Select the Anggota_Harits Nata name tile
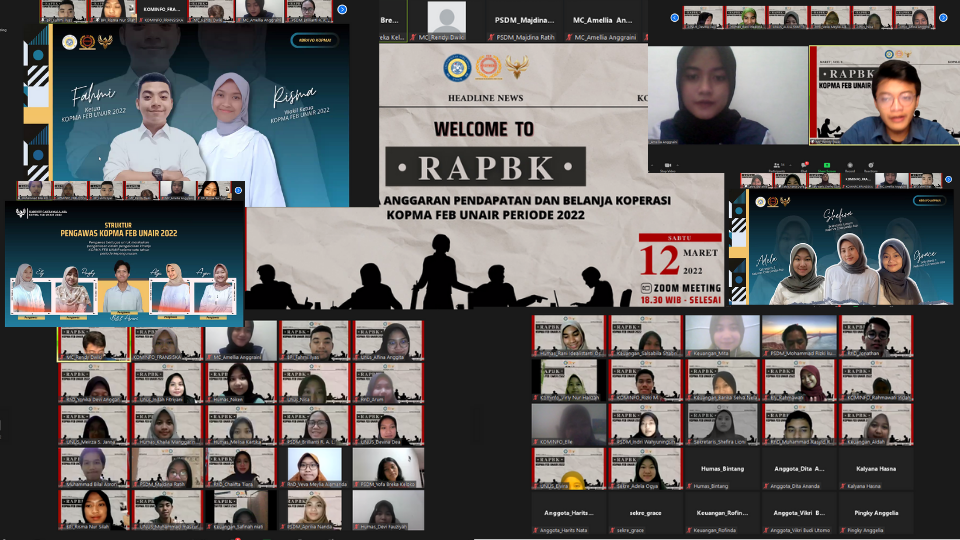960x540 pixels. (569, 513)
